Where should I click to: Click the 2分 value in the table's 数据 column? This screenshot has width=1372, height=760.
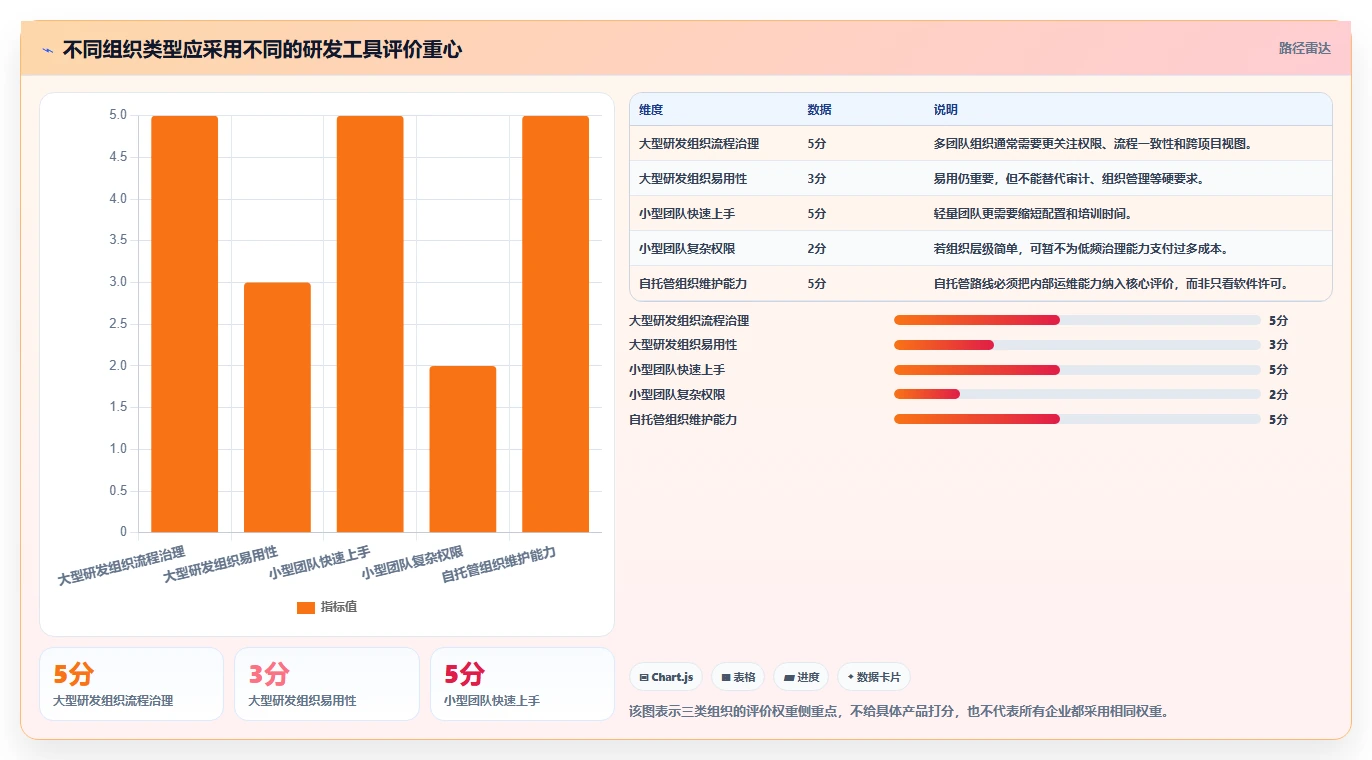tap(817, 249)
